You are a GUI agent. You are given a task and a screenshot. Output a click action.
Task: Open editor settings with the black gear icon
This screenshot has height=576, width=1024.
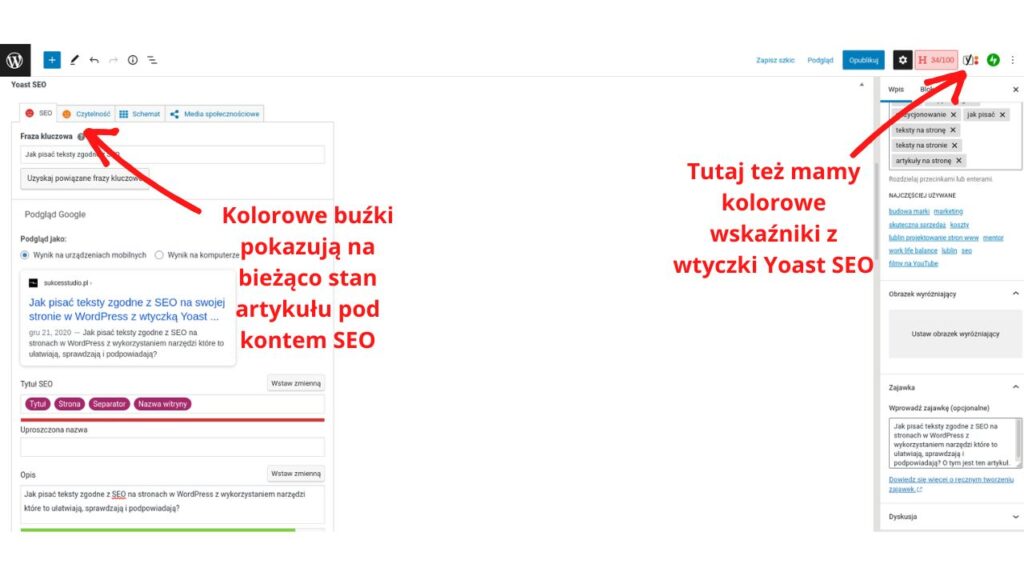905,60
